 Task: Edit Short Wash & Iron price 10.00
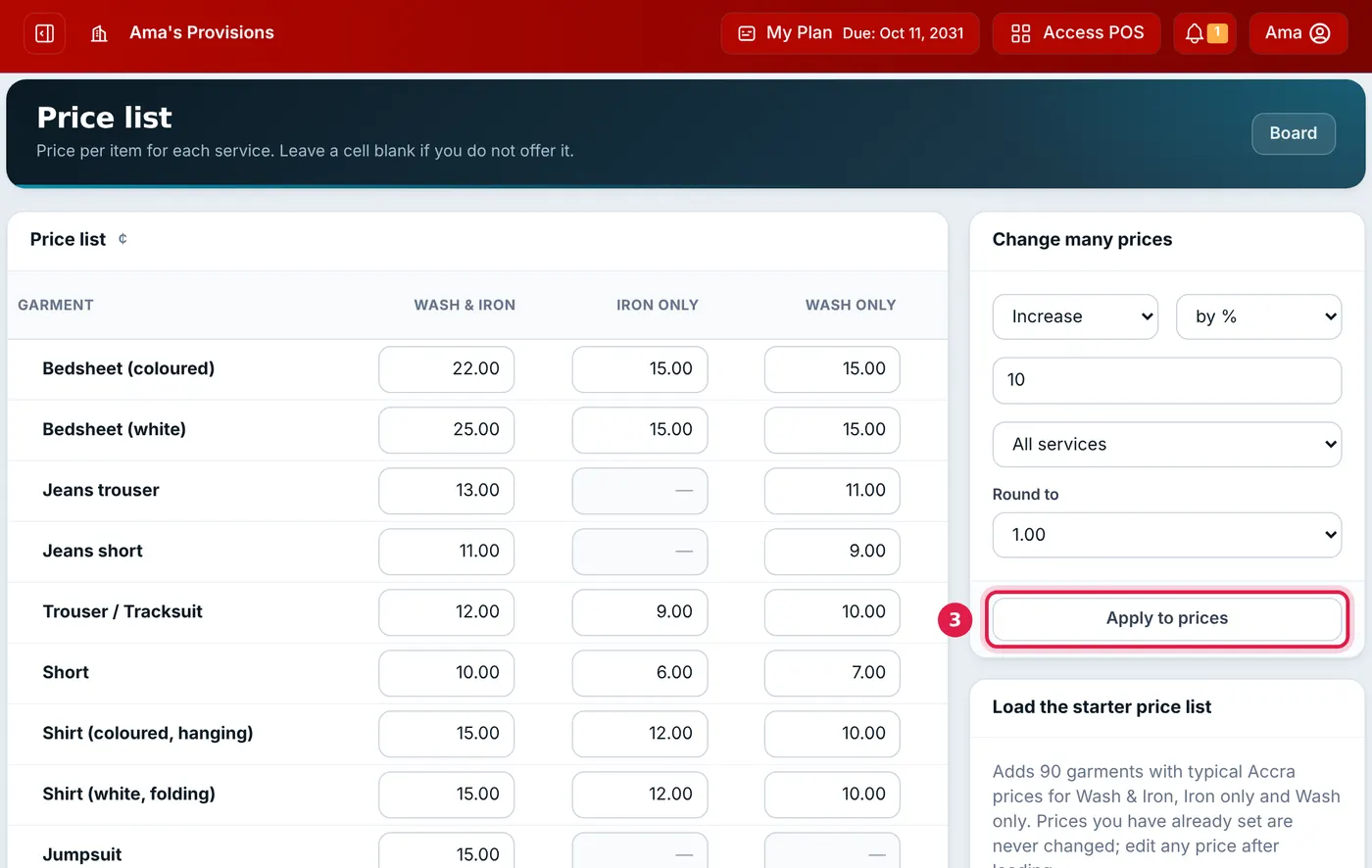coord(447,673)
